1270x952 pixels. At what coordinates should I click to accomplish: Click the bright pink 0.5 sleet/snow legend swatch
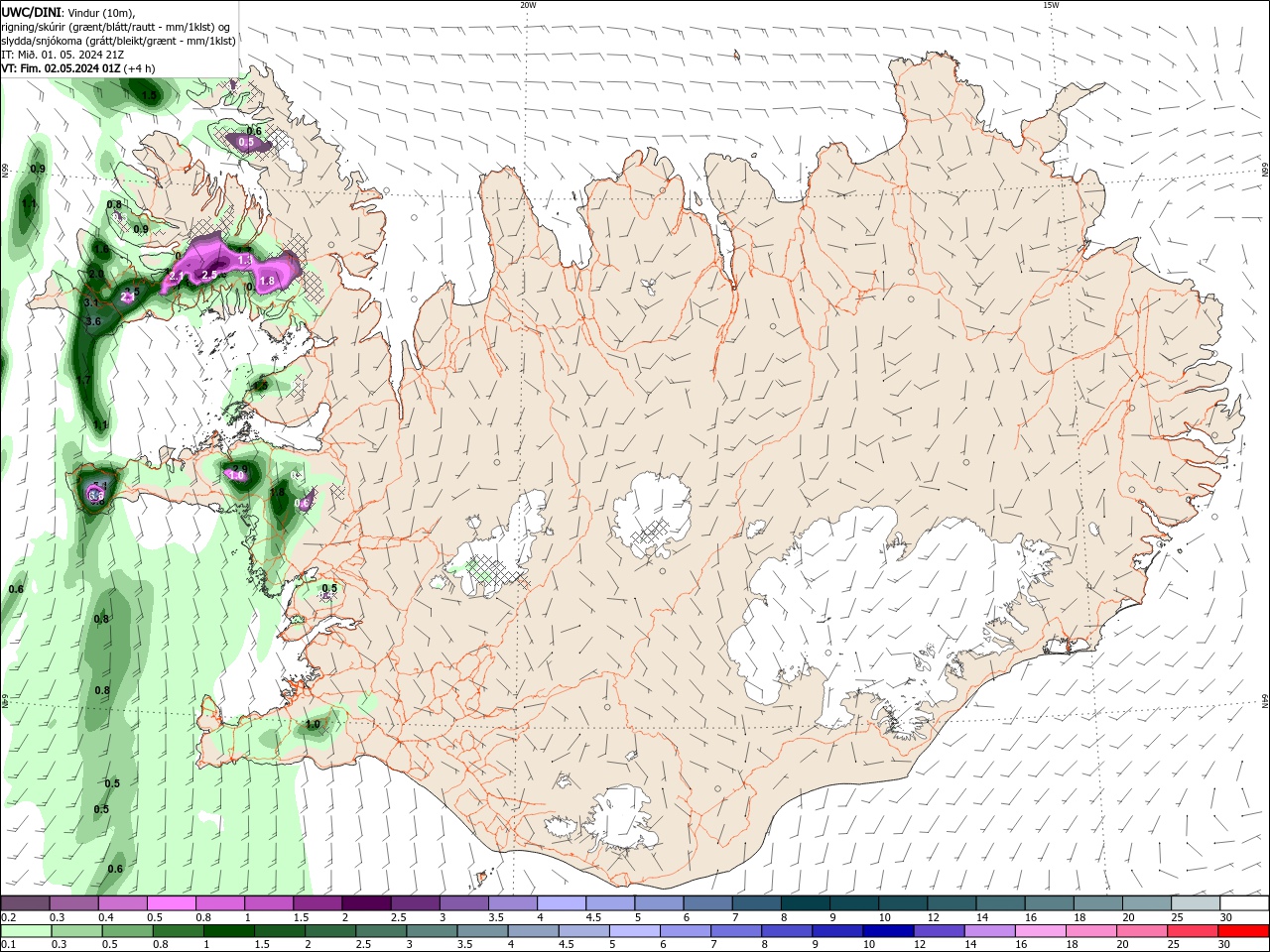(x=171, y=902)
